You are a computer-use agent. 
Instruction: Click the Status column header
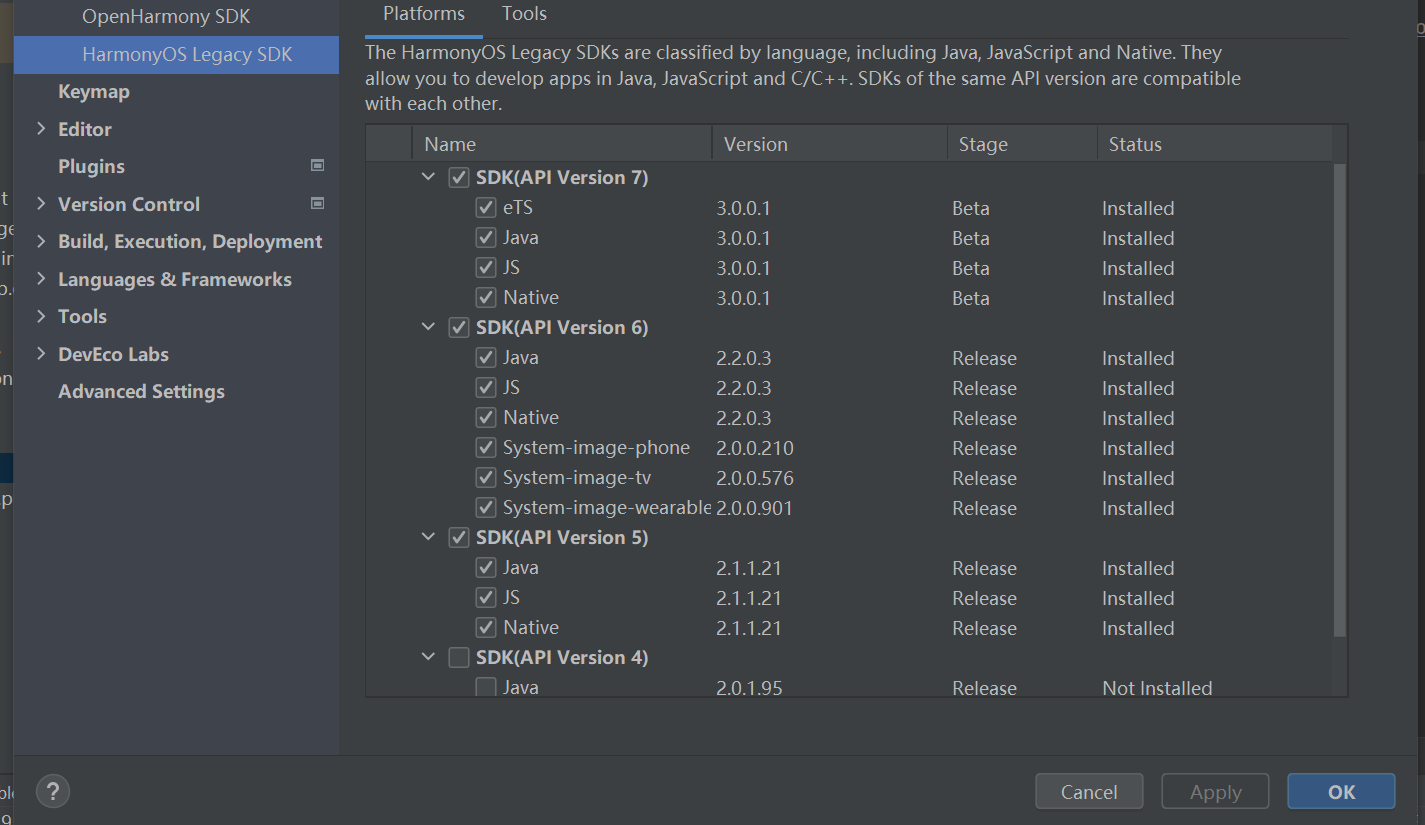point(1215,144)
